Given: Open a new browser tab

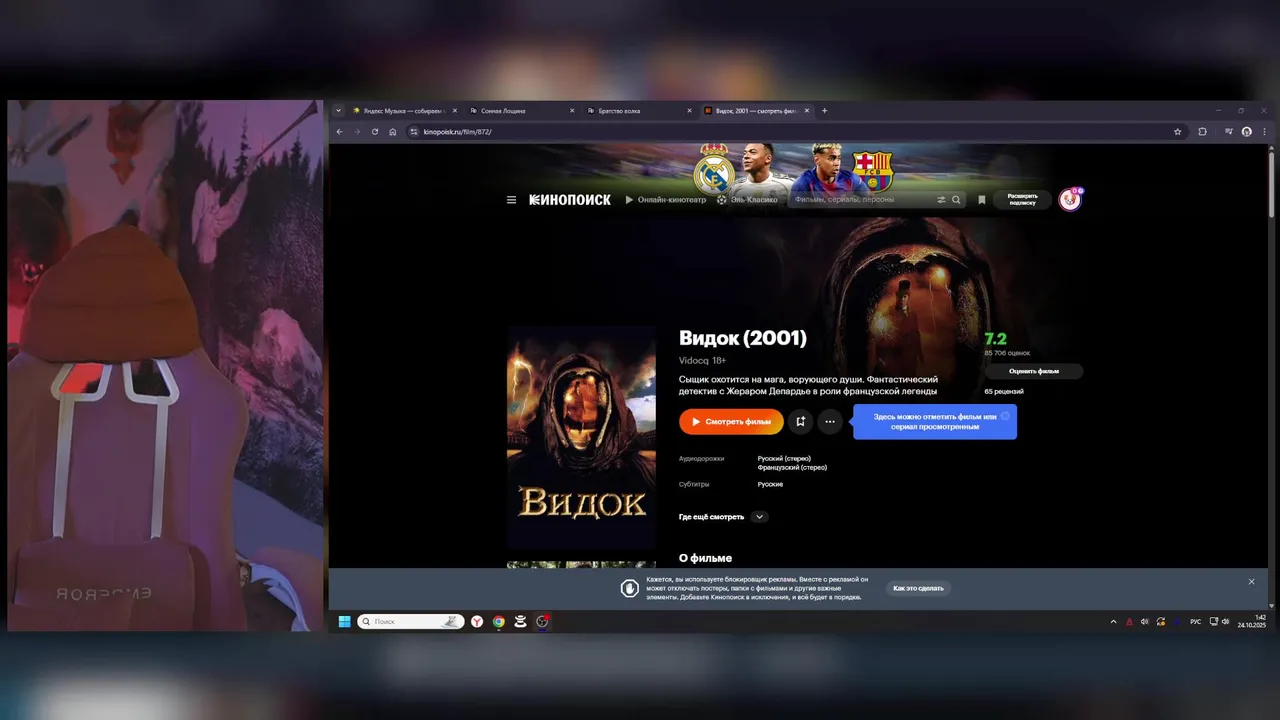Looking at the screenshot, I should (x=824, y=111).
